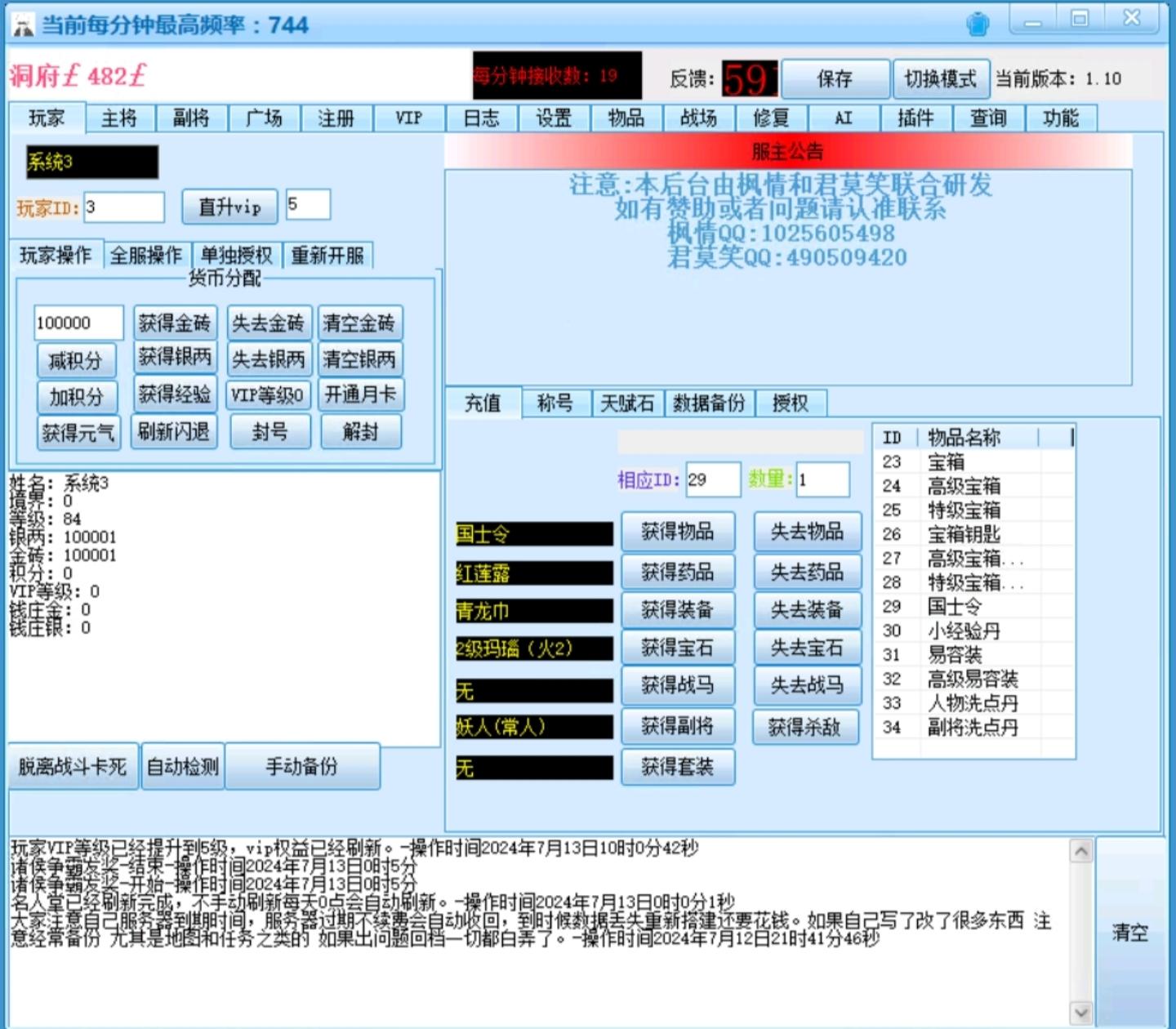Viewport: 1176px width, 1029px height.
Task: Click the log scrollbar down arrow
Action: [x=1081, y=1013]
